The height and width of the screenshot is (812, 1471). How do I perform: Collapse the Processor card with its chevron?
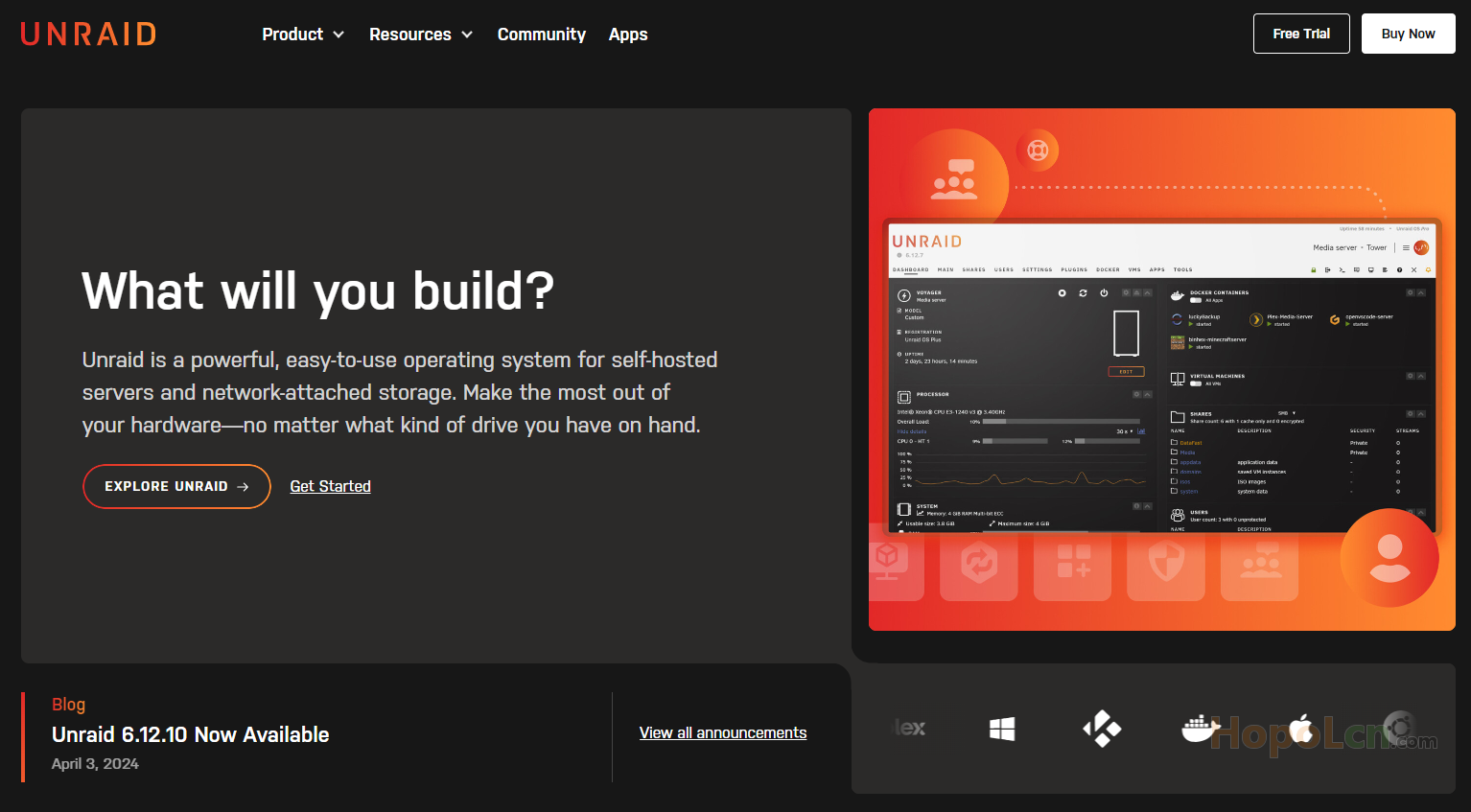1147,394
